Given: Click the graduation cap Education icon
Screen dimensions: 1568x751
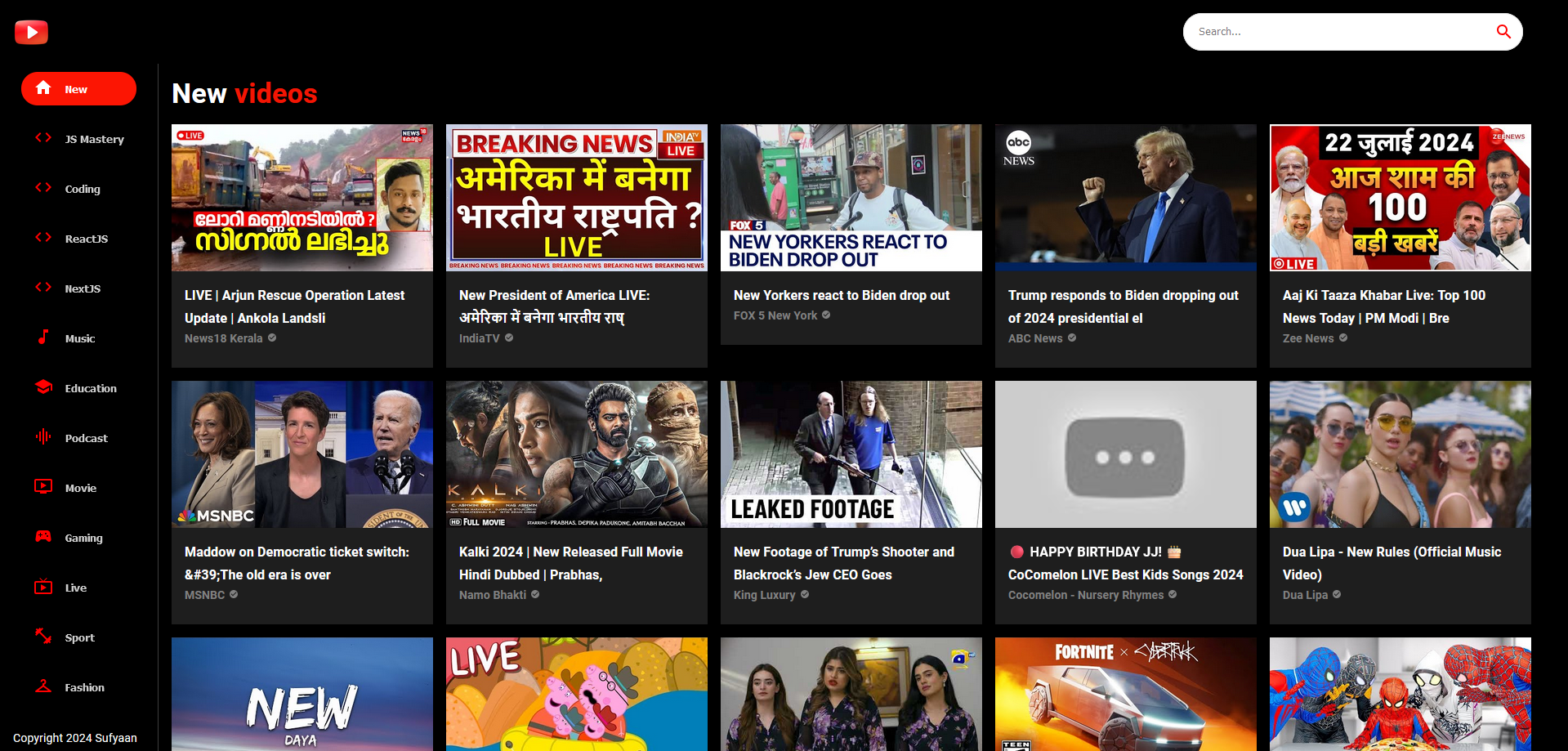Looking at the screenshot, I should pyautogui.click(x=43, y=387).
